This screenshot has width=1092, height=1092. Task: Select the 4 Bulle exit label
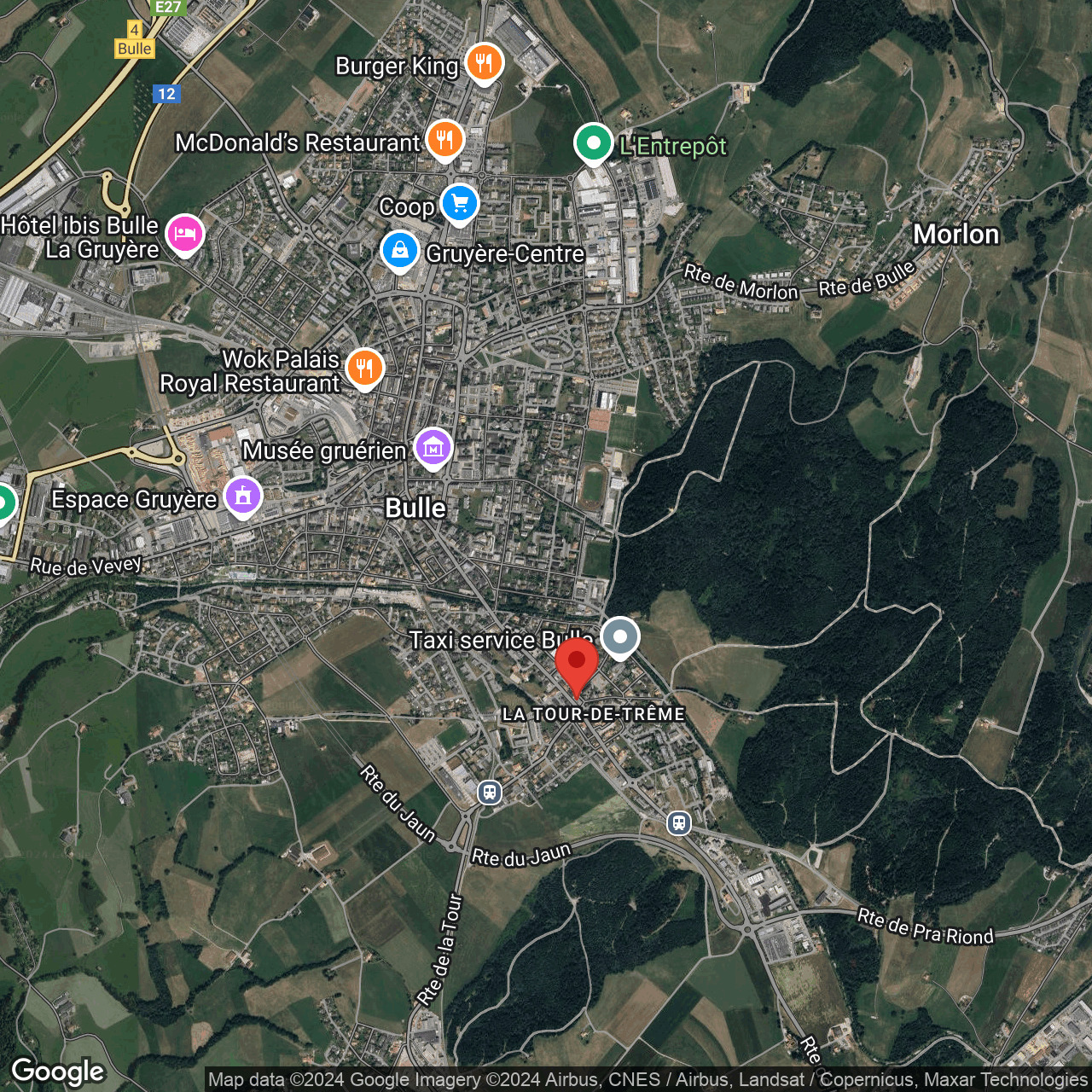click(x=134, y=39)
